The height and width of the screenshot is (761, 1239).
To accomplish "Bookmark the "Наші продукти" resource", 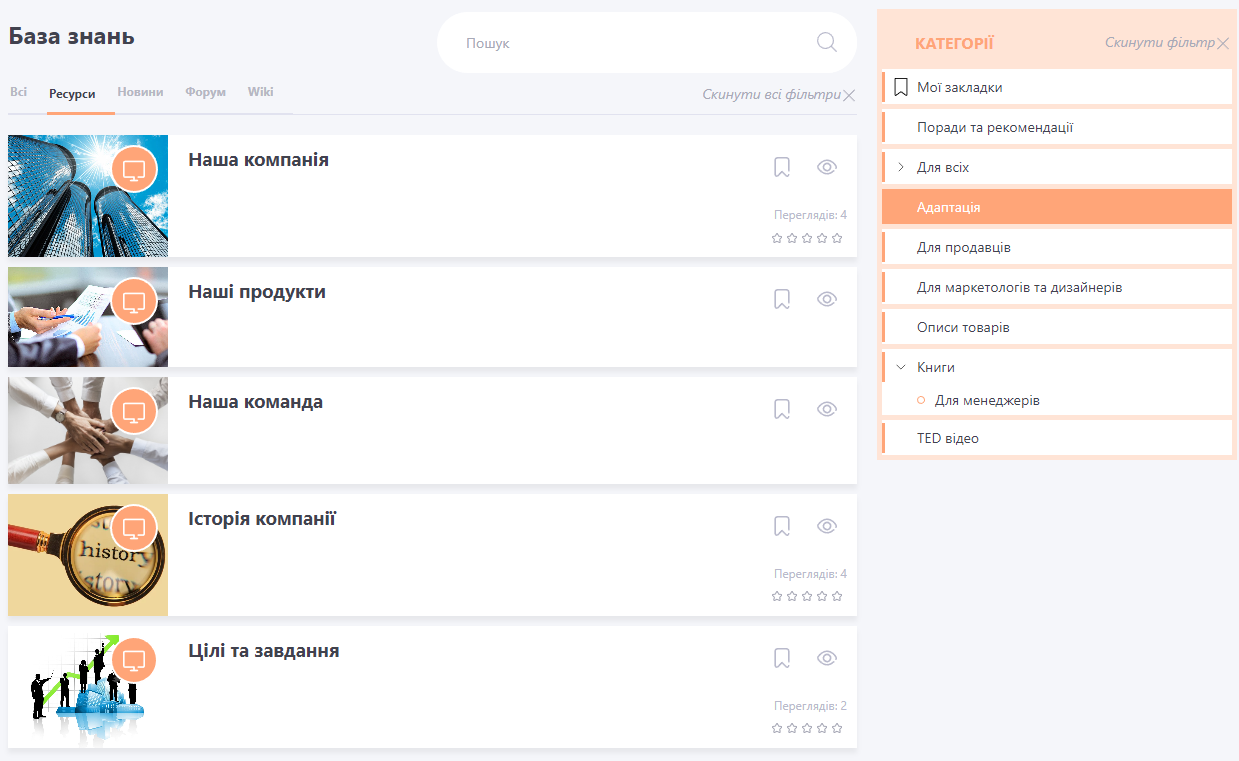I will (x=782, y=299).
